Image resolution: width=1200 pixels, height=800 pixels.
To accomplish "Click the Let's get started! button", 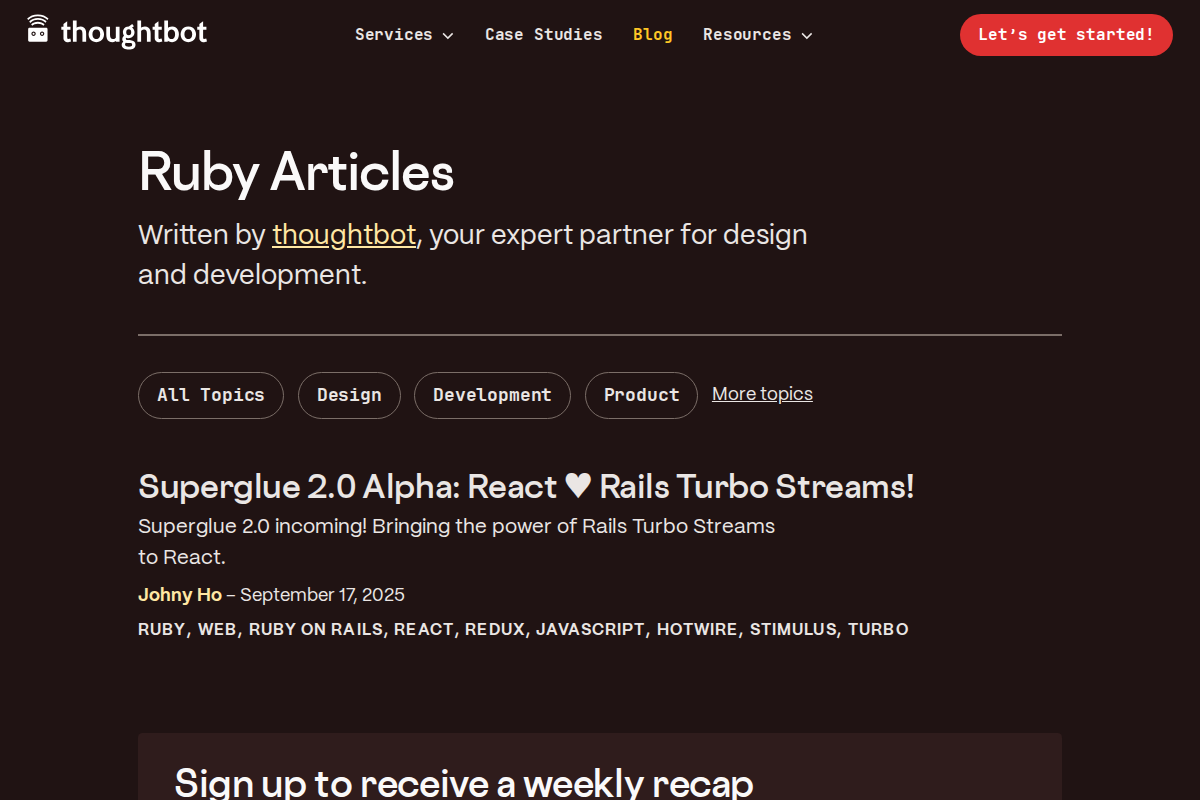I will pyautogui.click(x=1065, y=34).
